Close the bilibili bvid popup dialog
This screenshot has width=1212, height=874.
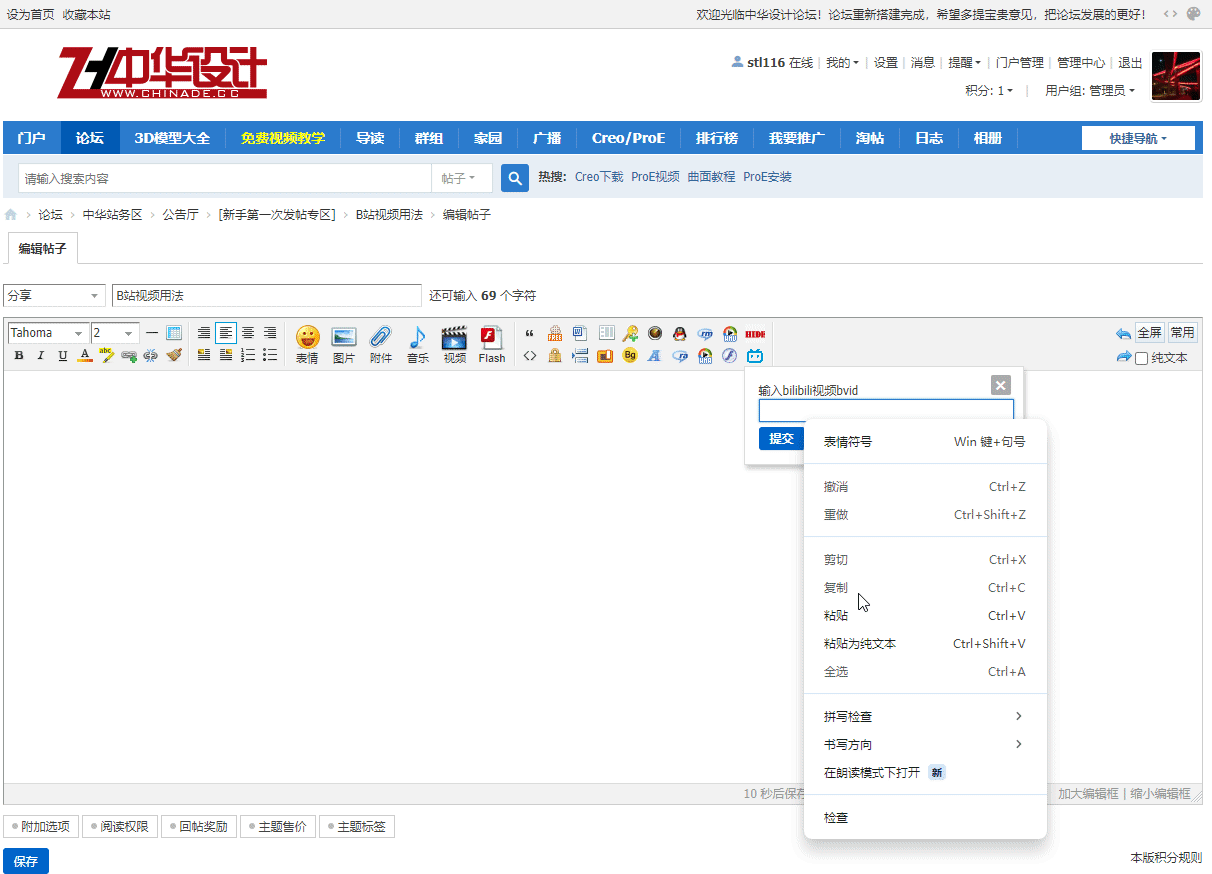click(x=1001, y=385)
